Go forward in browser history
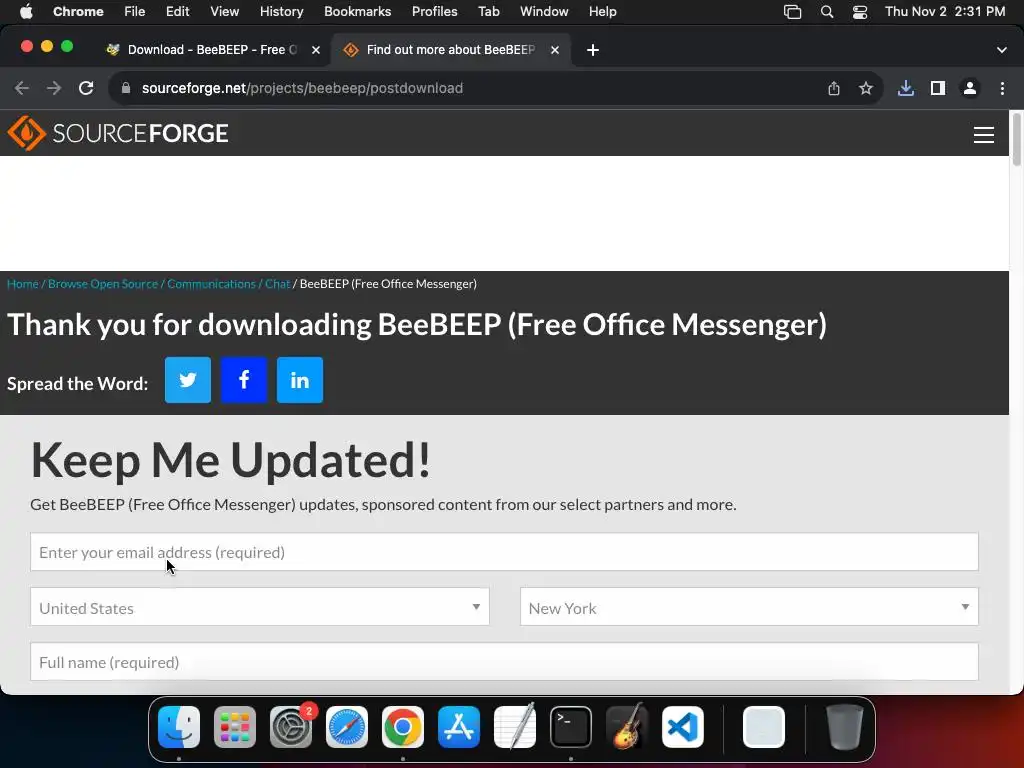The height and width of the screenshot is (768, 1024). pyautogui.click(x=54, y=88)
